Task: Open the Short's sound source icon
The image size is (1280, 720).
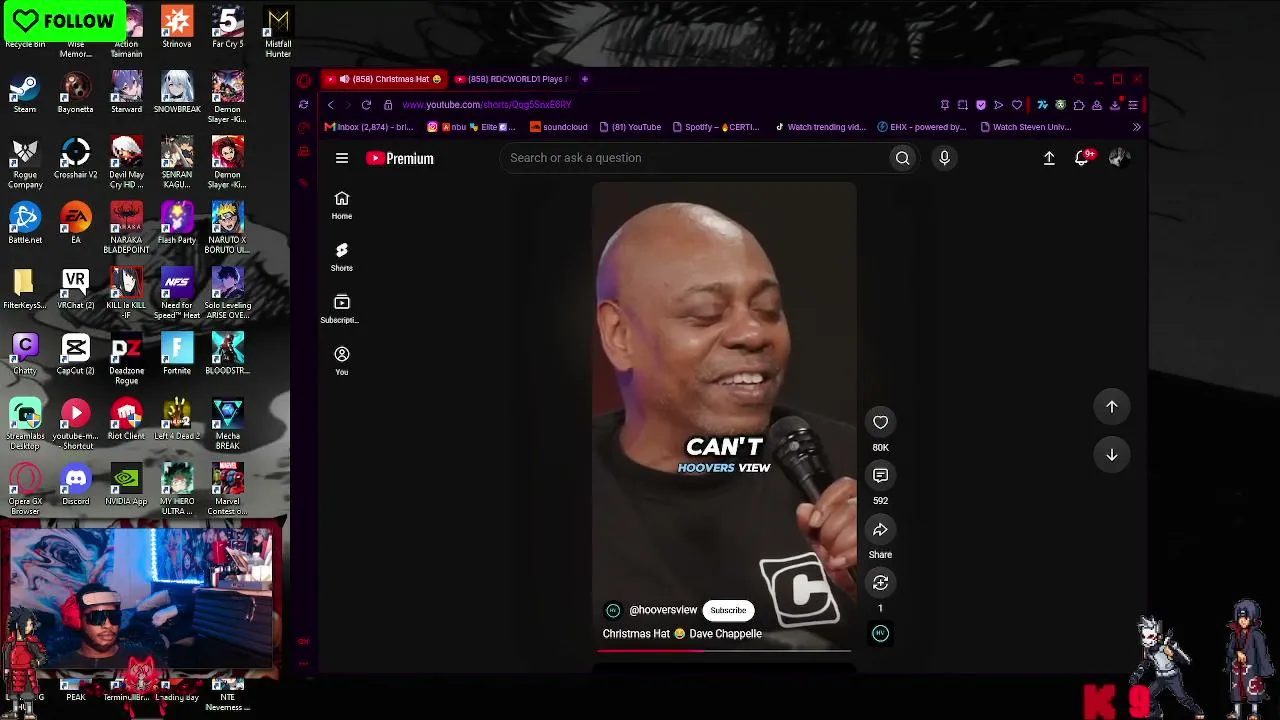Action: coord(880,633)
